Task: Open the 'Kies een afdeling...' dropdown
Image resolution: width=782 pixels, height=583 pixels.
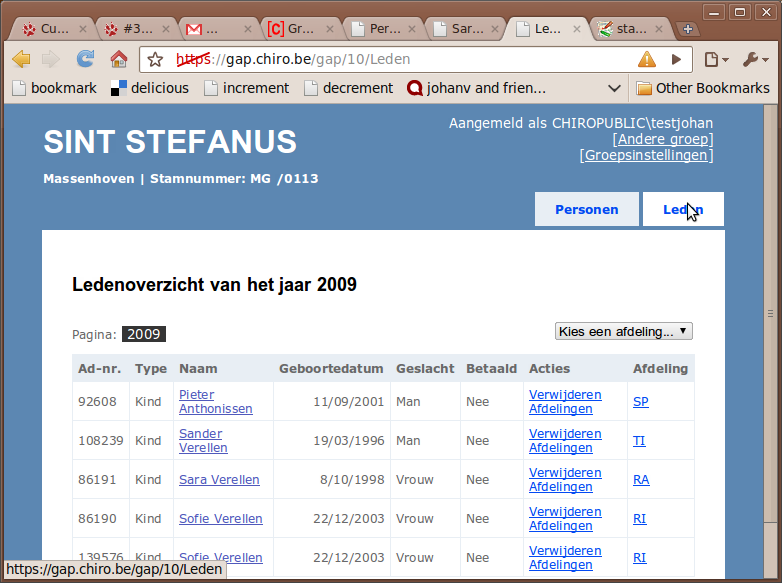Action: tap(623, 332)
